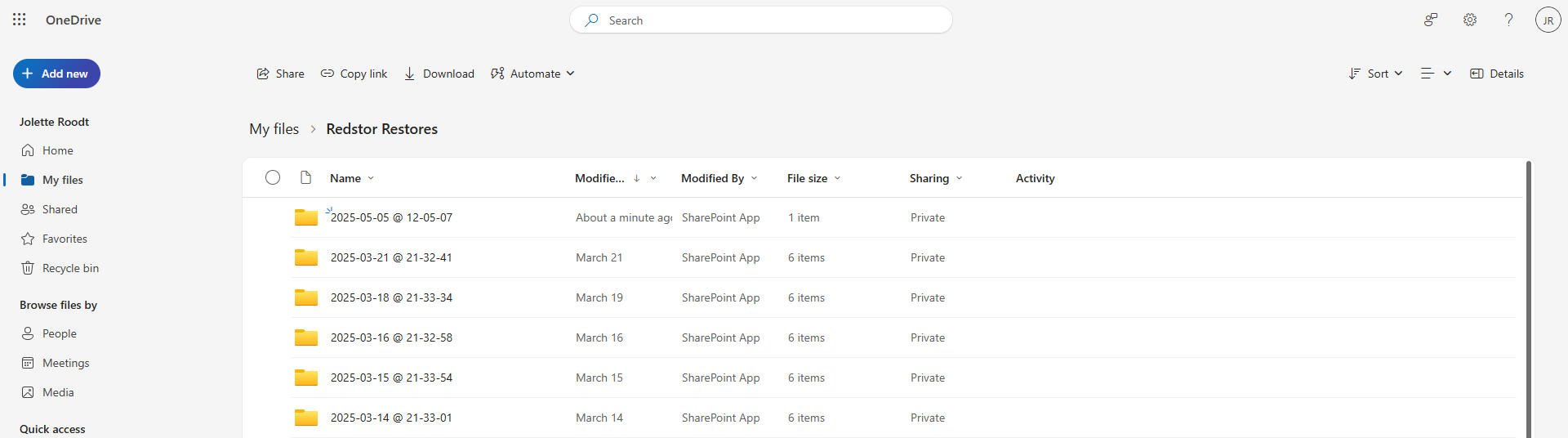Expand the Name column header menu
Viewport: 1568px width, 438px height.
(352, 178)
